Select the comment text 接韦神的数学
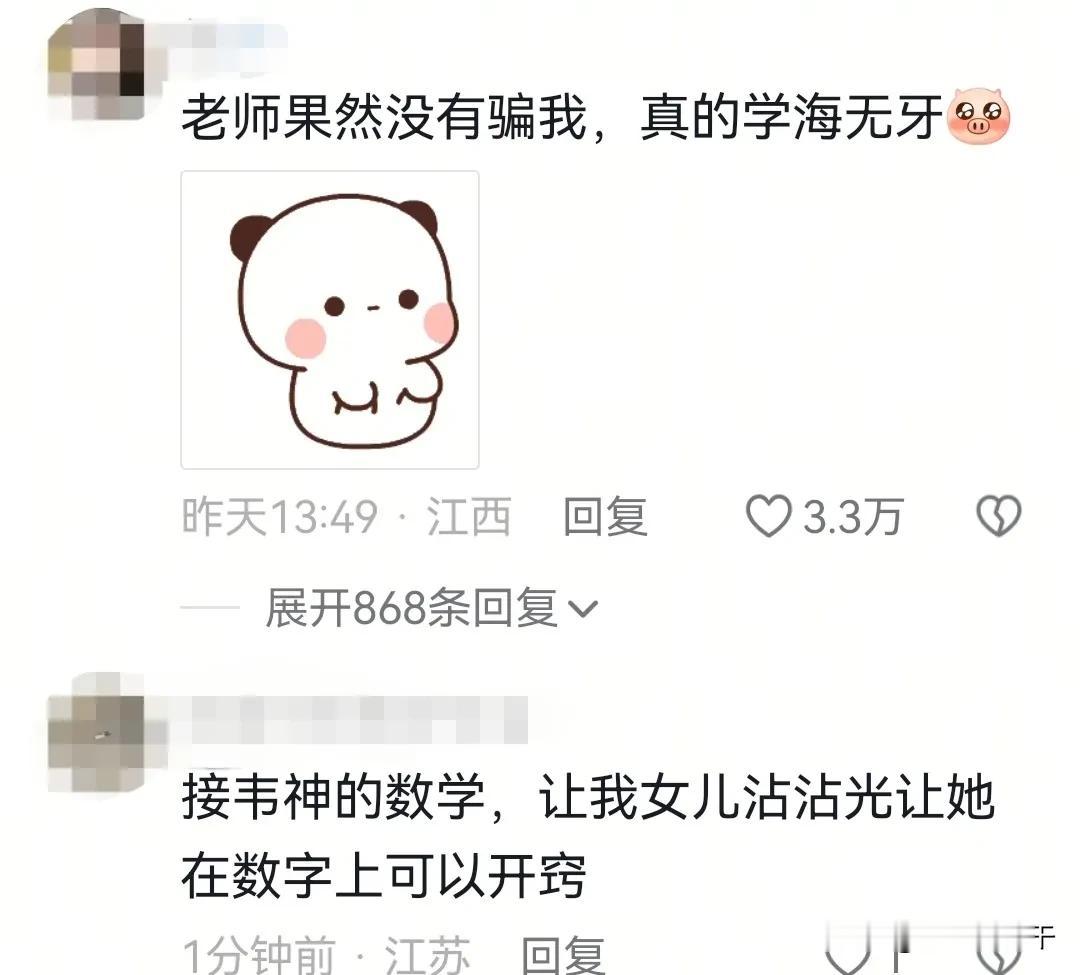This screenshot has height=975, width=1080. [333, 797]
